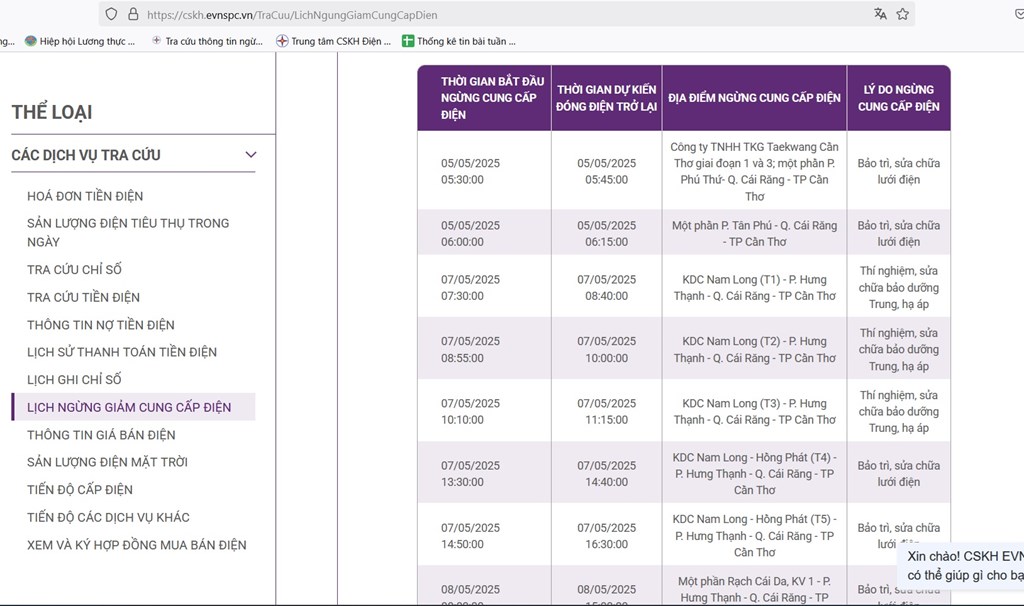This screenshot has height=606, width=1024.
Task: Go to Tra cứu chỉ số
Action: 75,270
